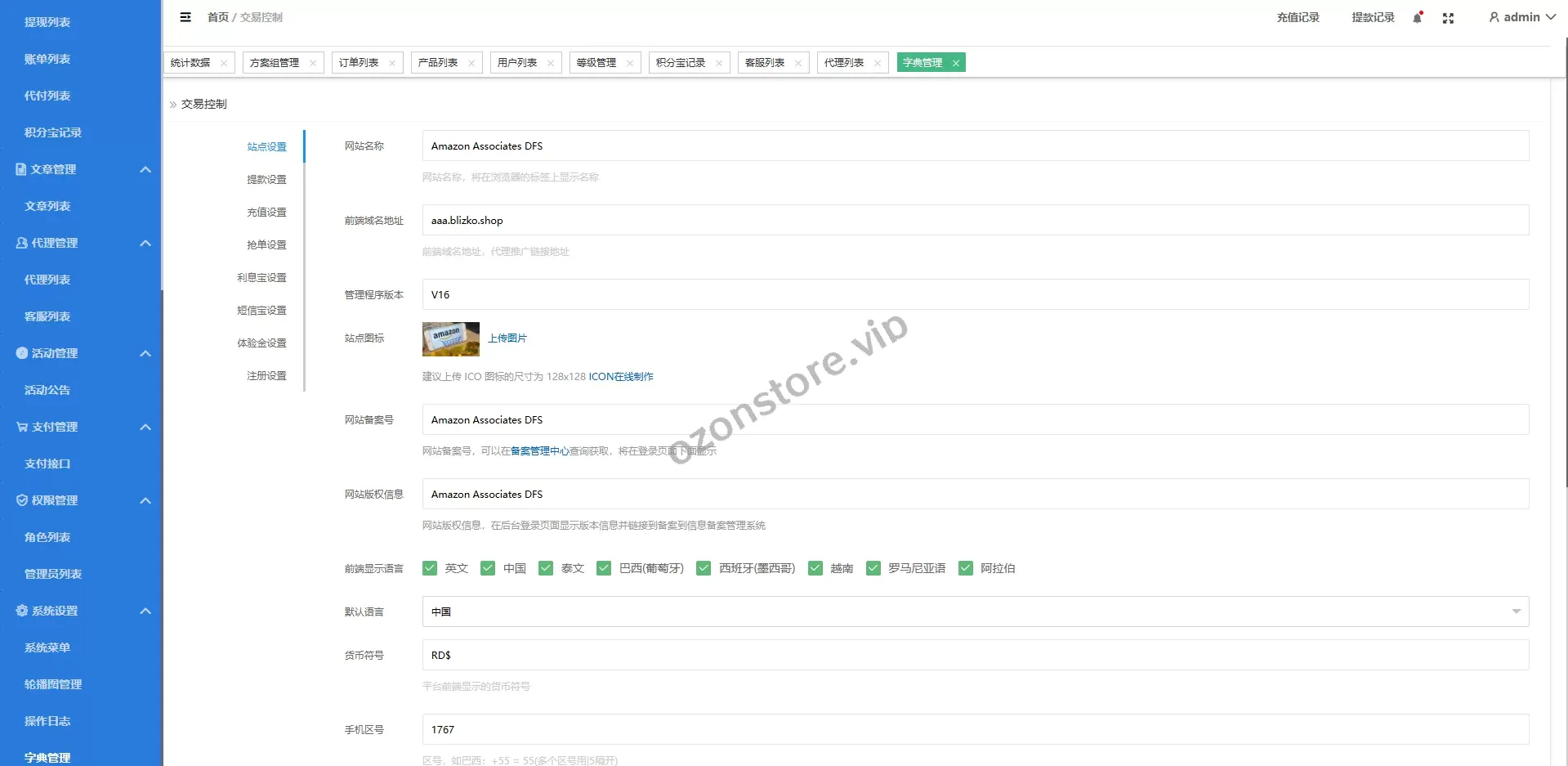
Task: Select 提款设置 in settings menu
Action: (x=266, y=180)
